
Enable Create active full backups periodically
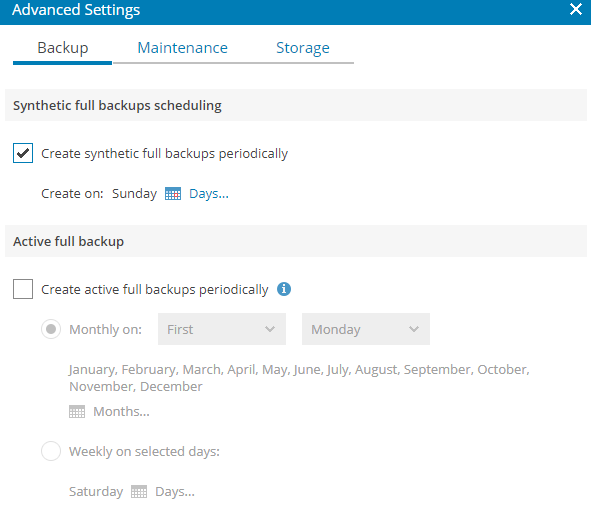point(23,289)
